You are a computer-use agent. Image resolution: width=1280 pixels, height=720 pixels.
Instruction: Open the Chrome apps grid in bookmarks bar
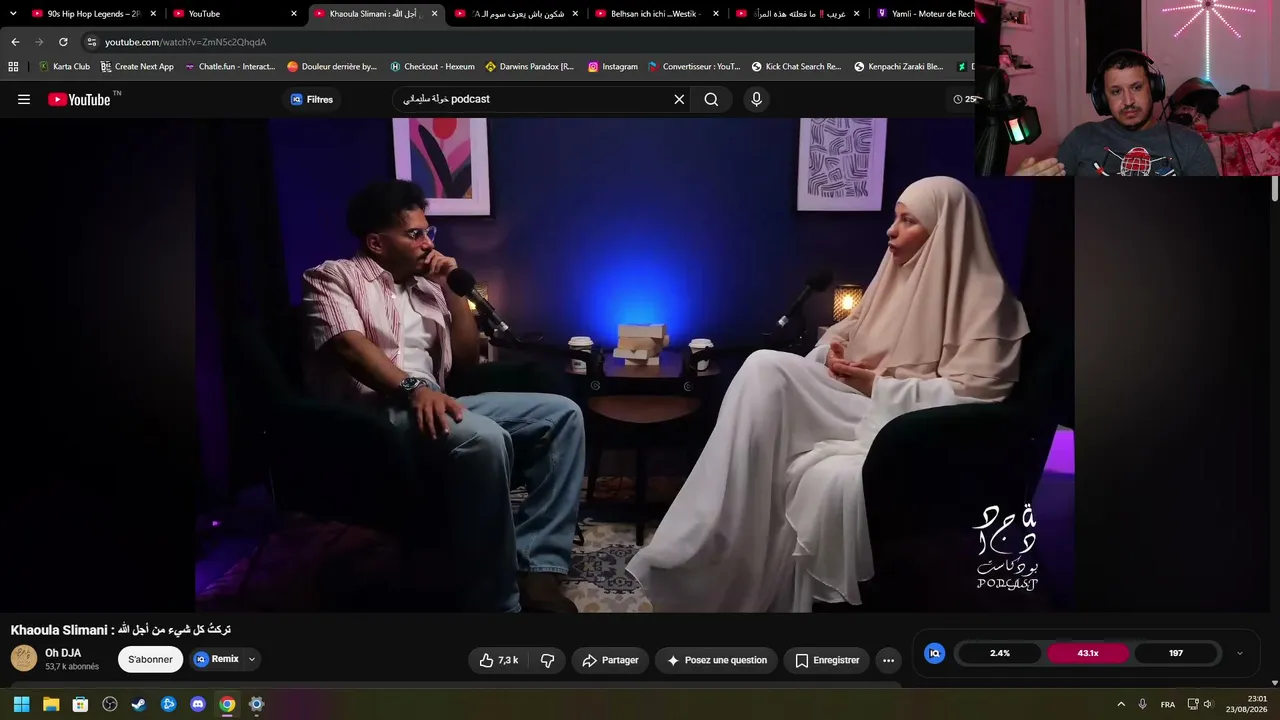(13, 67)
